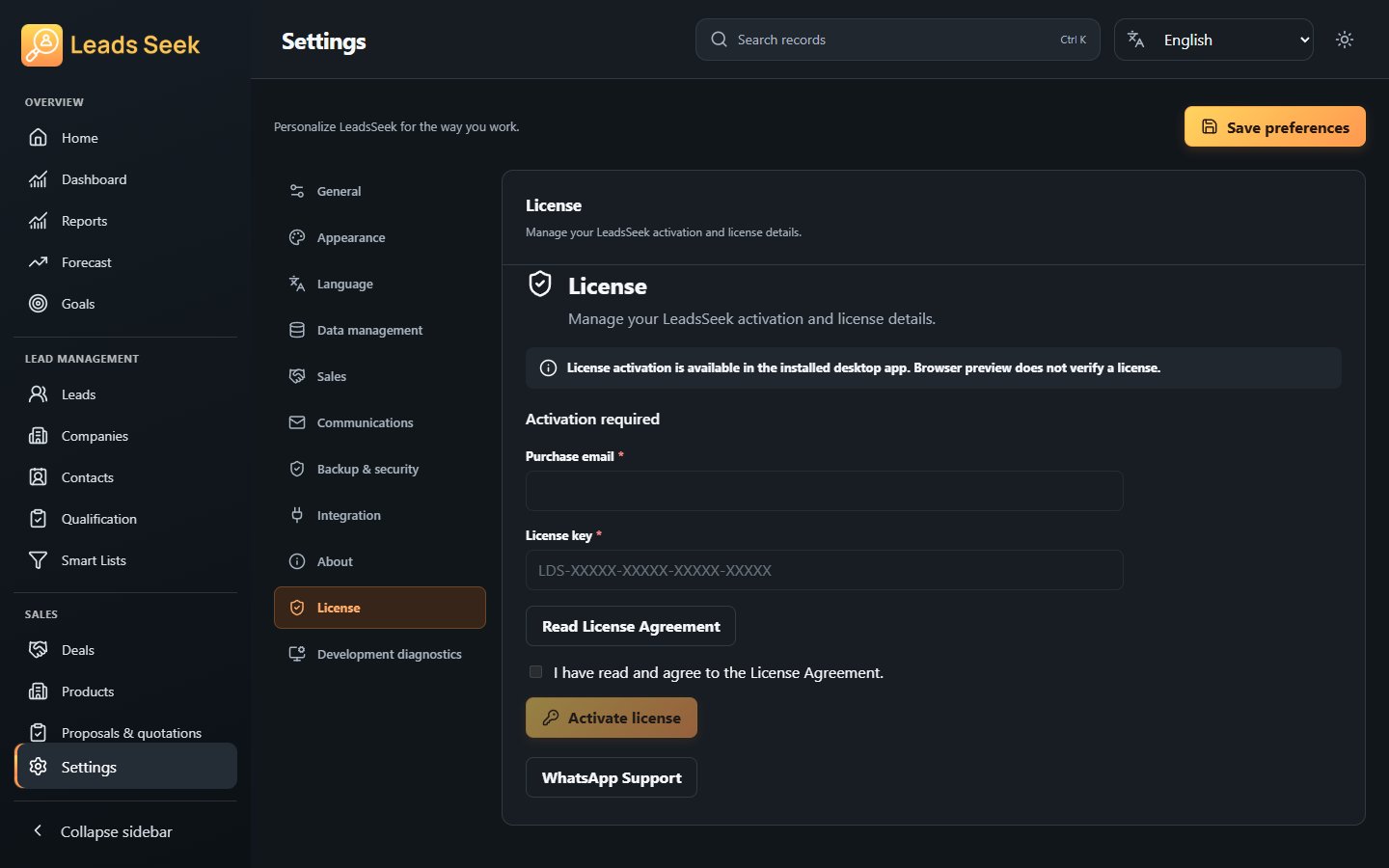Image resolution: width=1389 pixels, height=868 pixels.
Task: Switch to Appearance settings tab
Action: 380,237
